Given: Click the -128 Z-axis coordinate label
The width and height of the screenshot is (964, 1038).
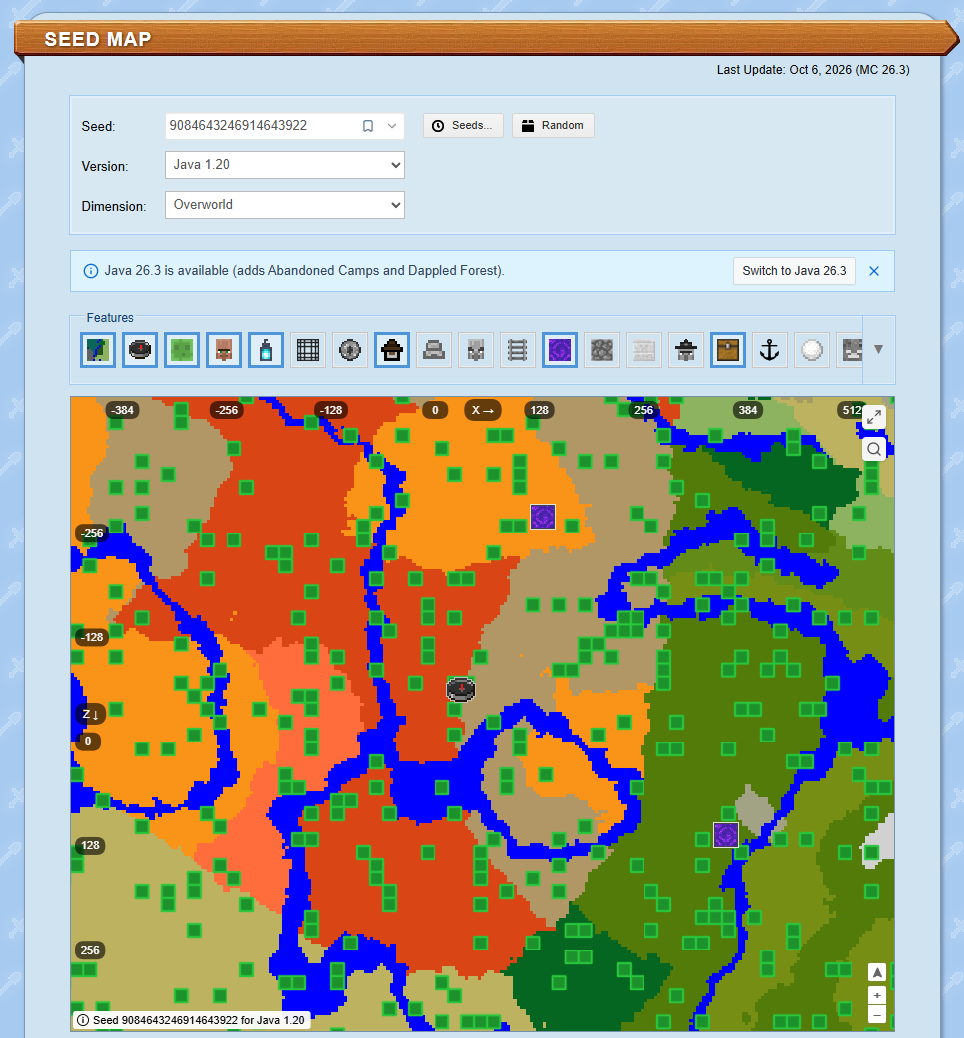Looking at the screenshot, I should click(x=92, y=637).
